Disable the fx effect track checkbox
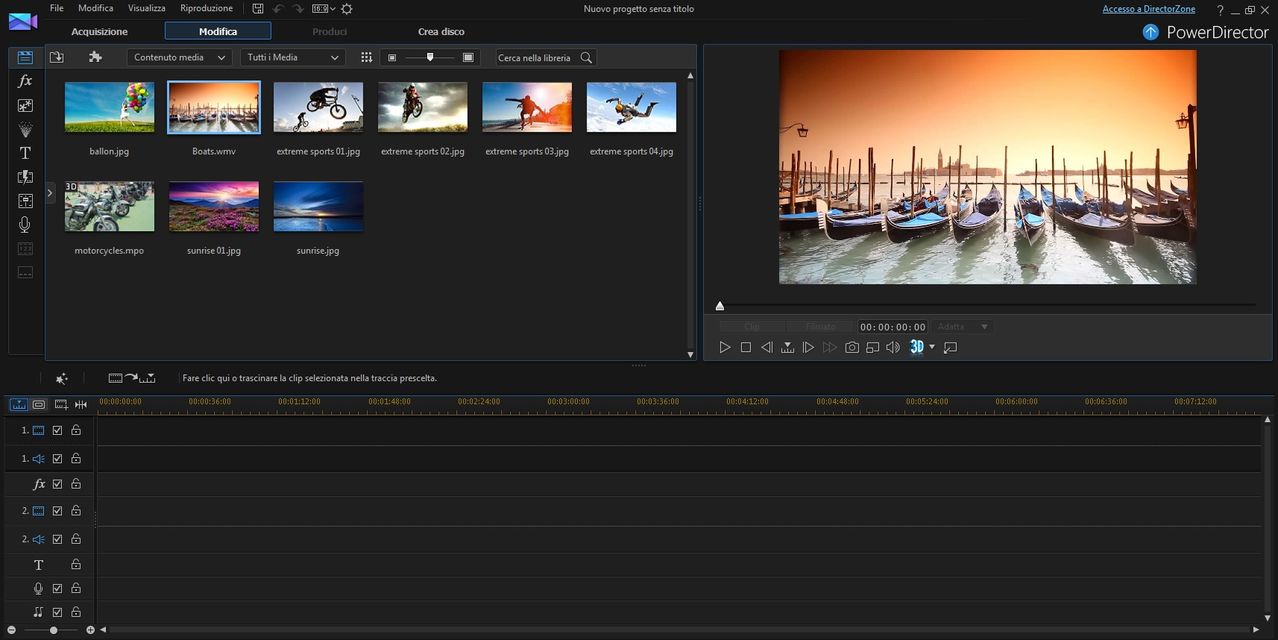 [57, 484]
